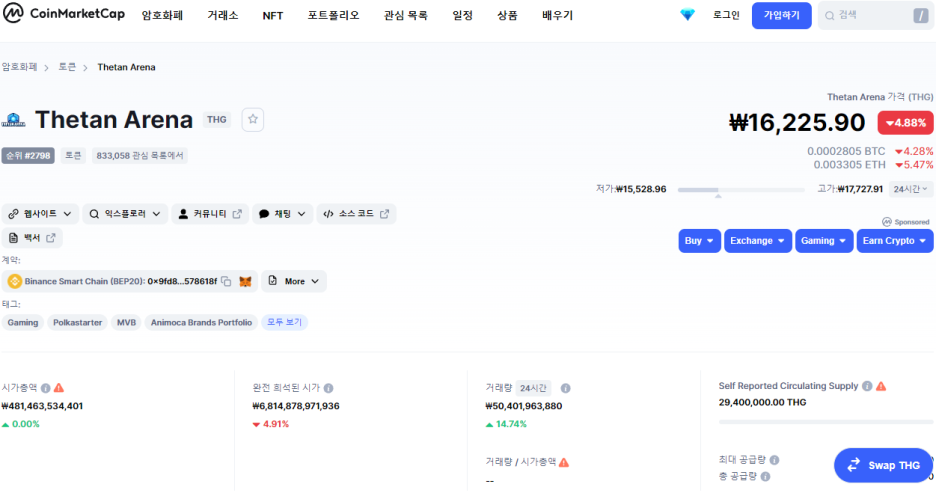Click the ₩481,463,534,401 market cap value
This screenshot has width=936, height=493.
point(42,406)
